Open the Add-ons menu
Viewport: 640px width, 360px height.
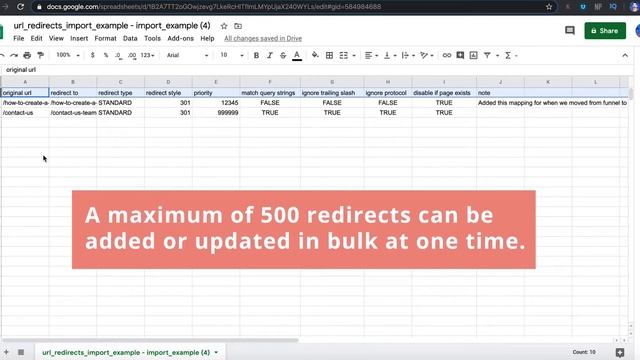coord(180,38)
